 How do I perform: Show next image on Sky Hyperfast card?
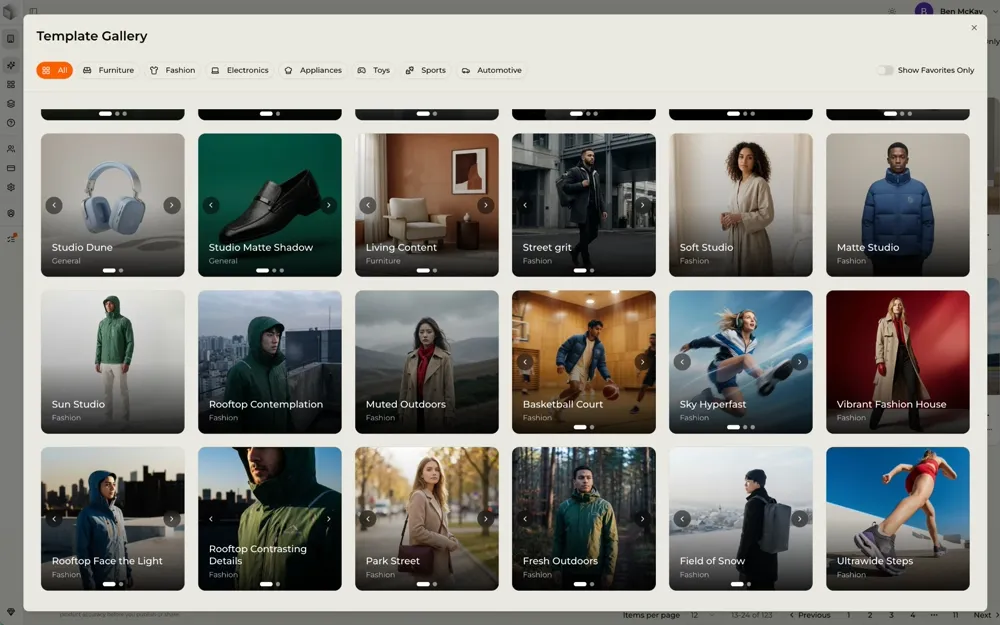[799, 362]
